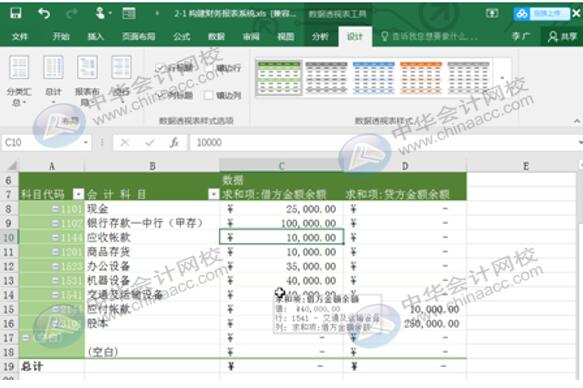Apply the blue PivotTable style thumbnail
This screenshot has width=583, height=388.
(374, 78)
